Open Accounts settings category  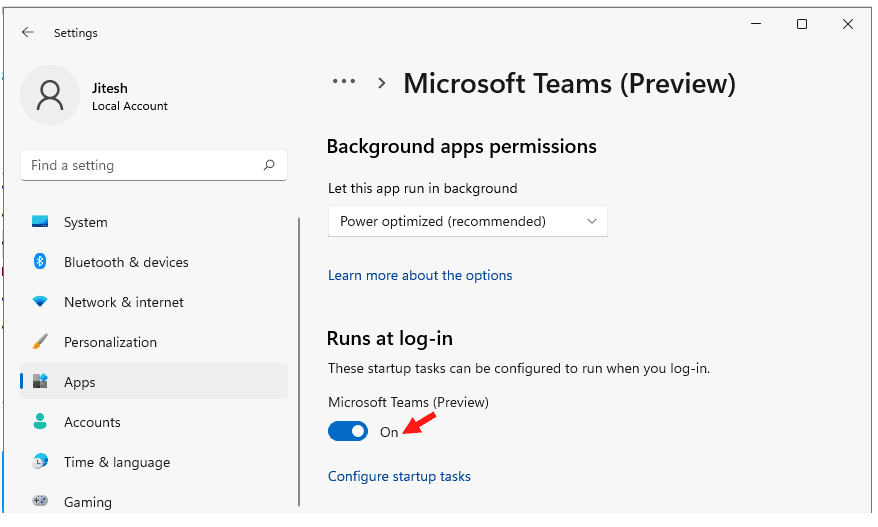tap(92, 422)
